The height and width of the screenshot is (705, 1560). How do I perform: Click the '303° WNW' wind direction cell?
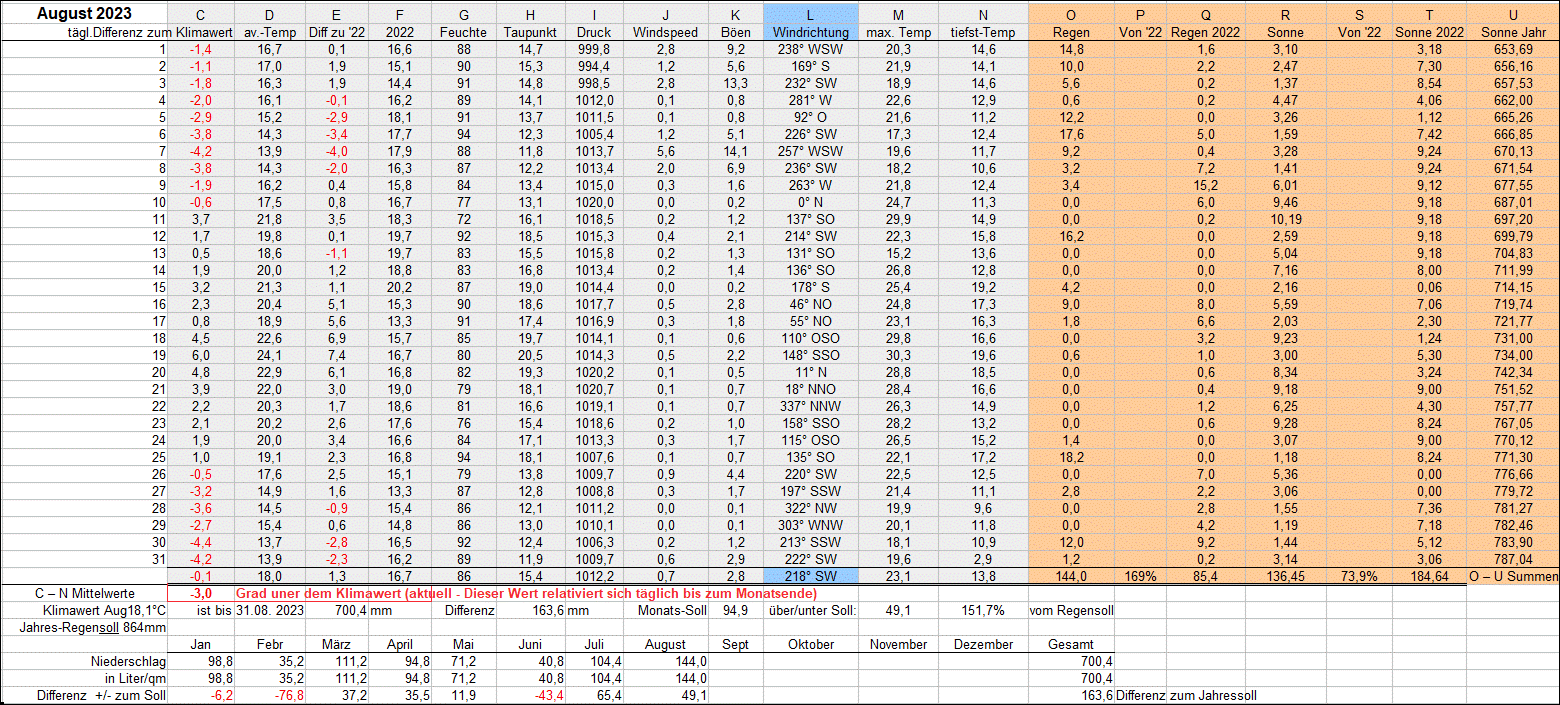810,525
